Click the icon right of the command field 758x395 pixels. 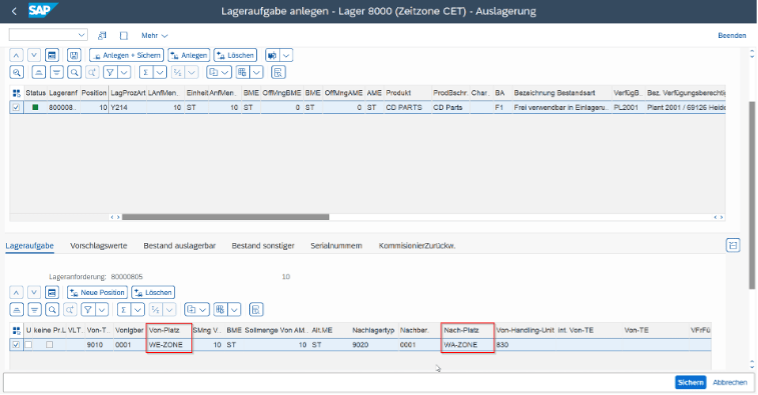[102, 35]
